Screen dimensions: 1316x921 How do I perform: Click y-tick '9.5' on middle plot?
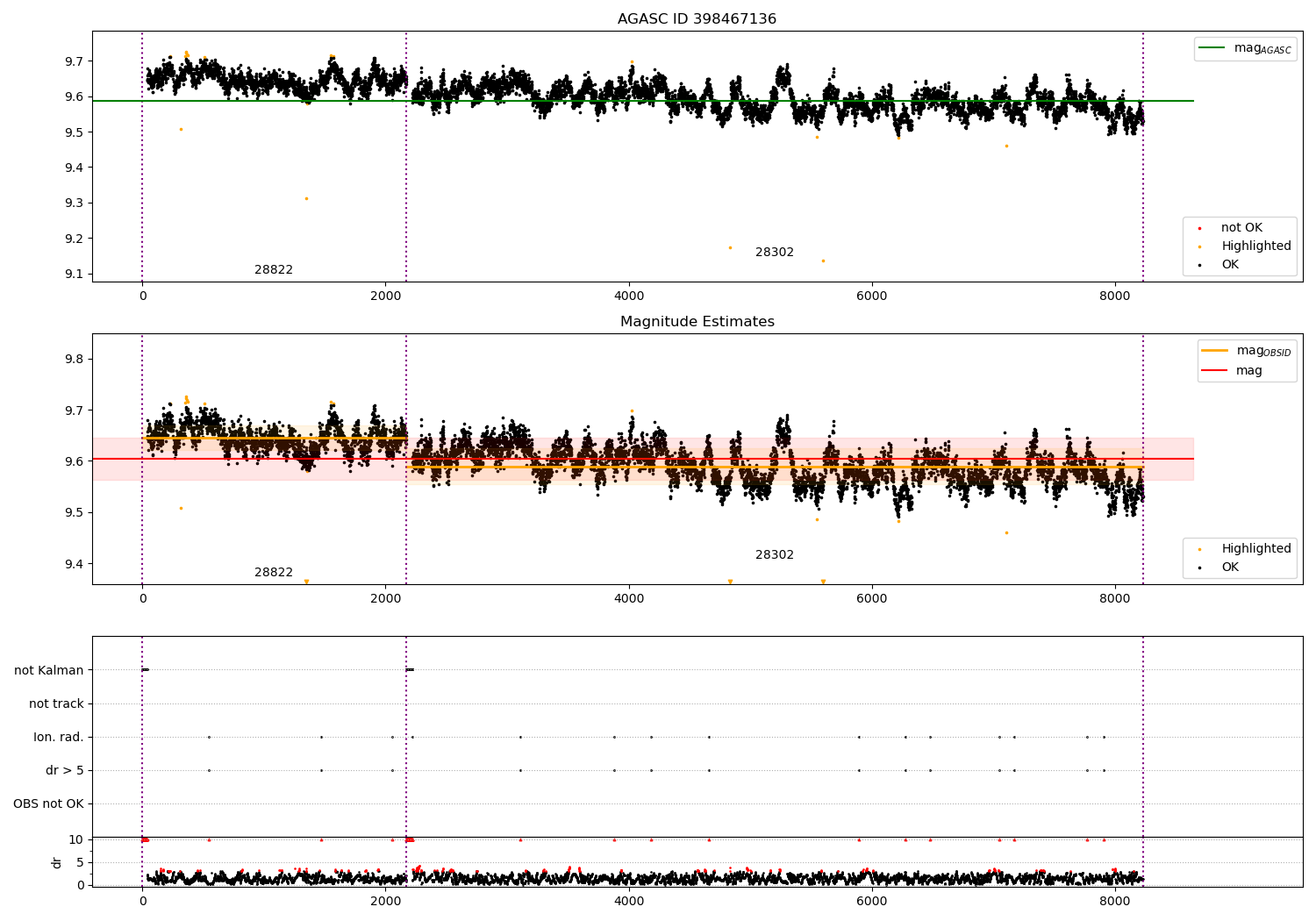(x=74, y=513)
